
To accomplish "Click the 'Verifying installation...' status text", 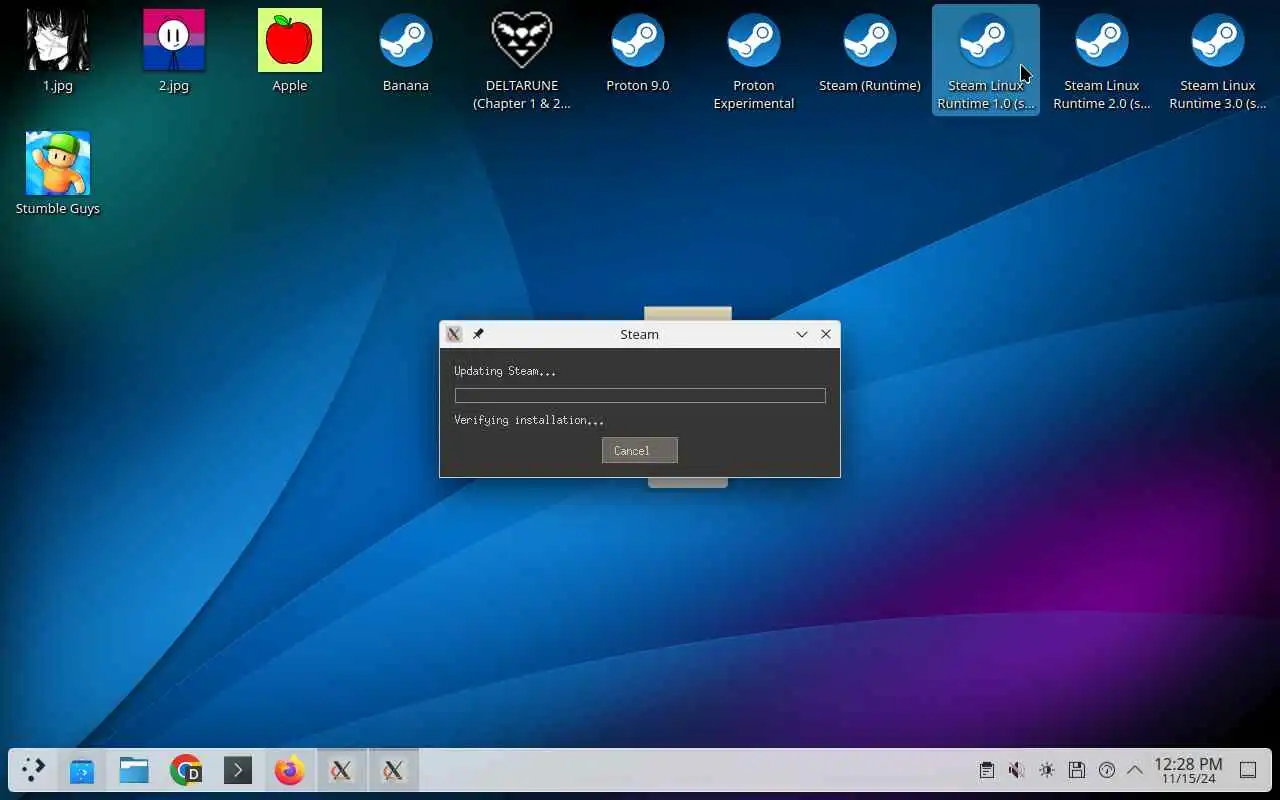I will click(529, 420).
